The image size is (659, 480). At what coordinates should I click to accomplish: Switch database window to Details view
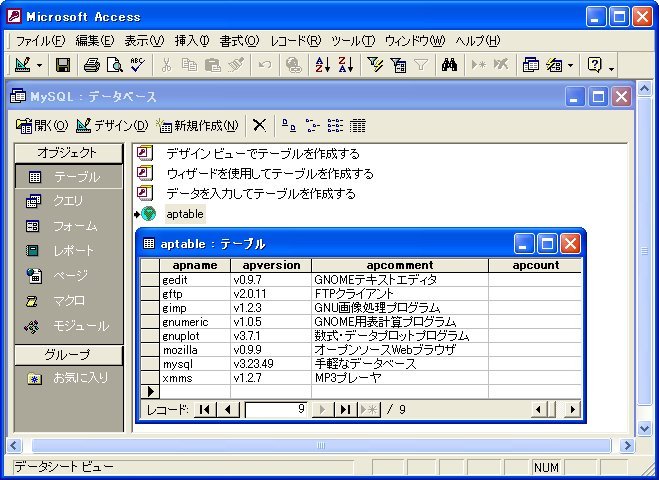357,125
